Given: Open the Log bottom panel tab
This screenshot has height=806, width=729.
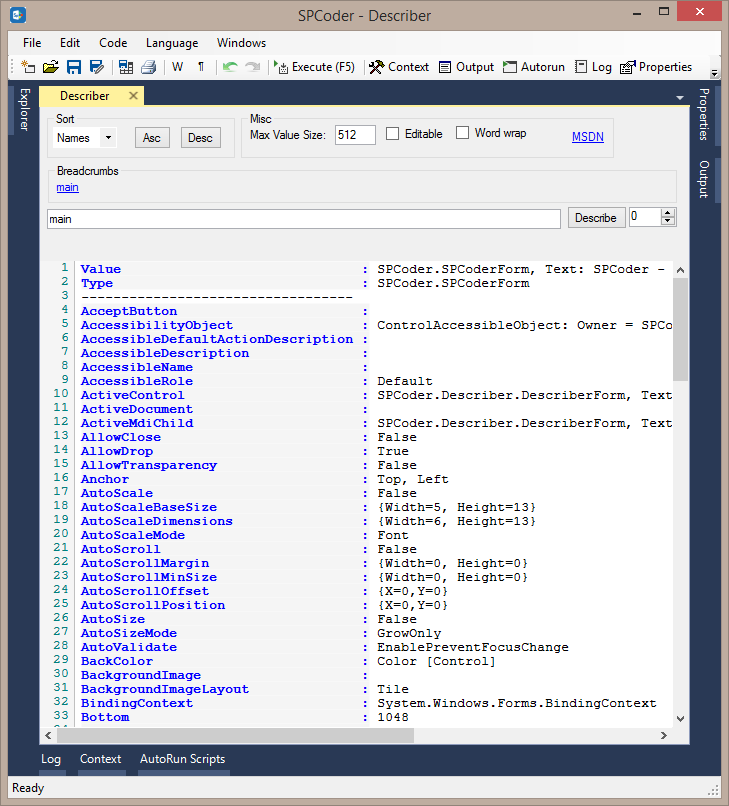Looking at the screenshot, I should pyautogui.click(x=51, y=759).
